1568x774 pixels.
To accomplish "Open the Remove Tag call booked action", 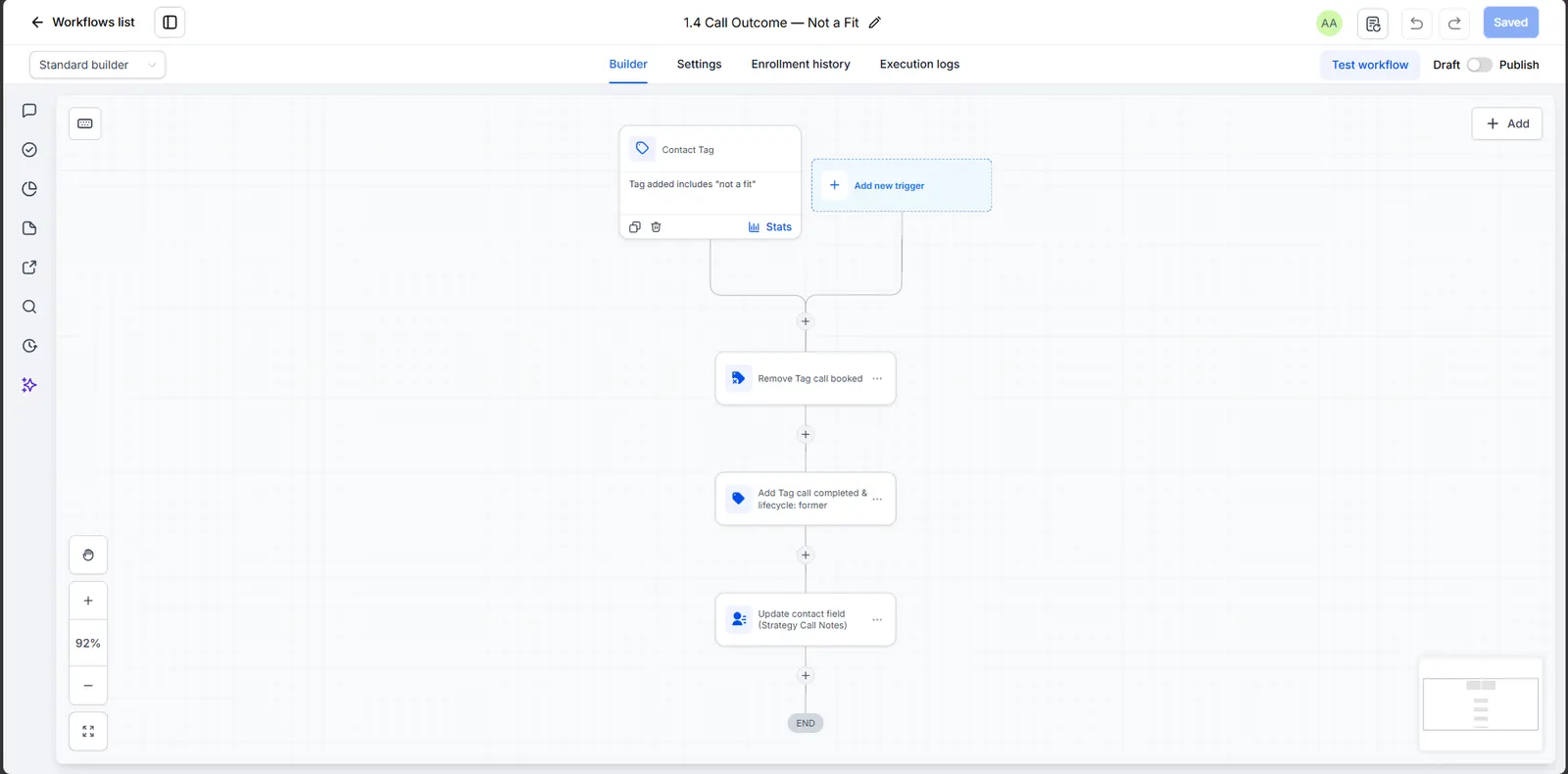I will click(x=806, y=378).
